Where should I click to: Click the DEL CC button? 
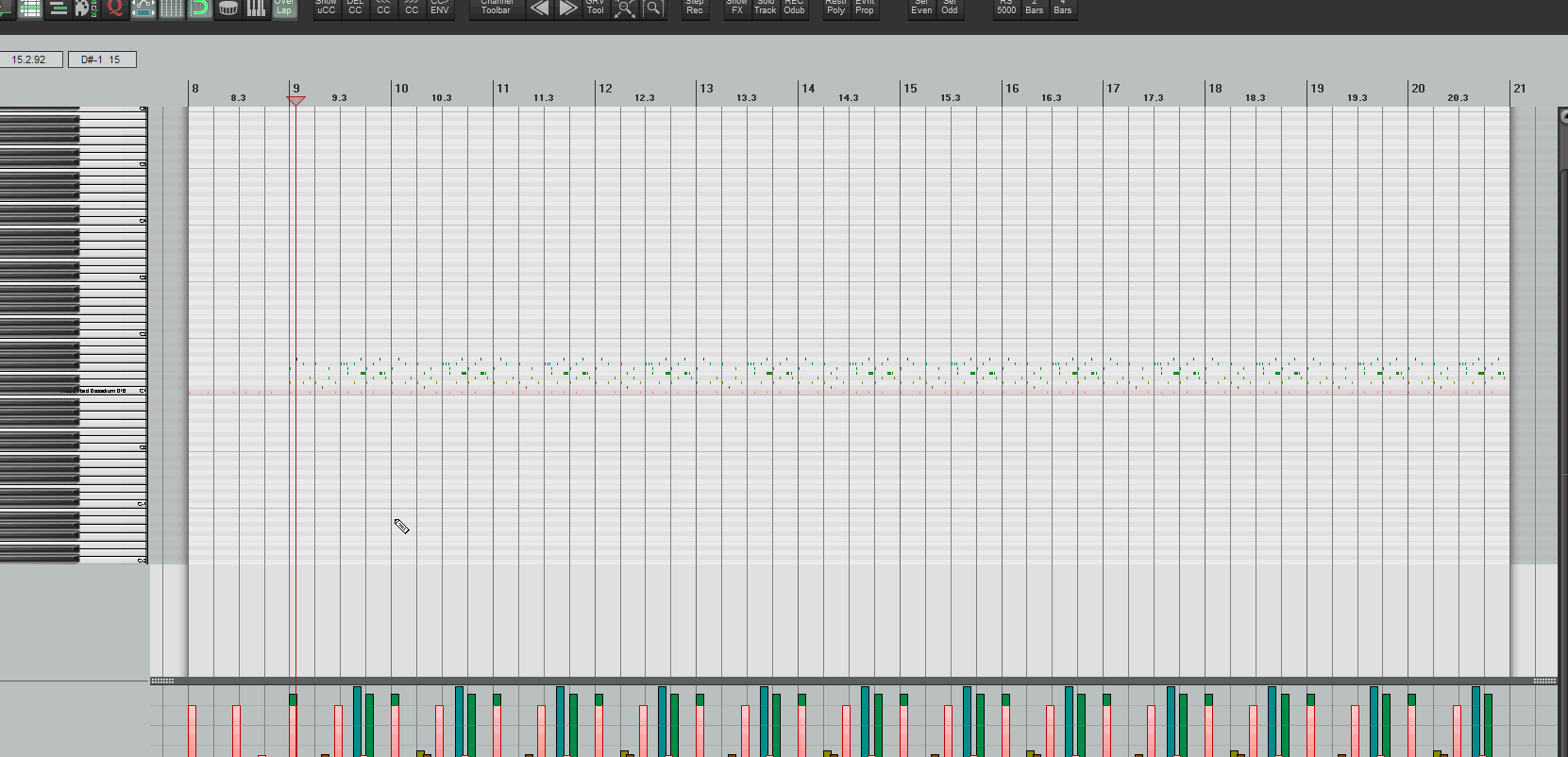355,8
